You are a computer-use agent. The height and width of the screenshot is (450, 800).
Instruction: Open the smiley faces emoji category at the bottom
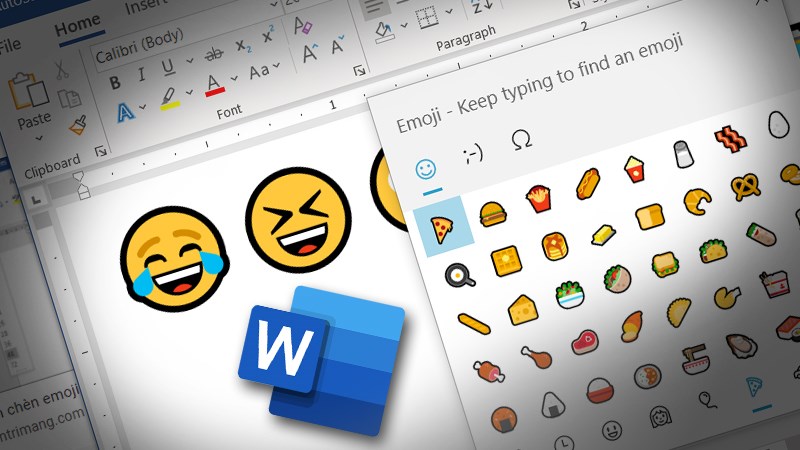coord(611,430)
